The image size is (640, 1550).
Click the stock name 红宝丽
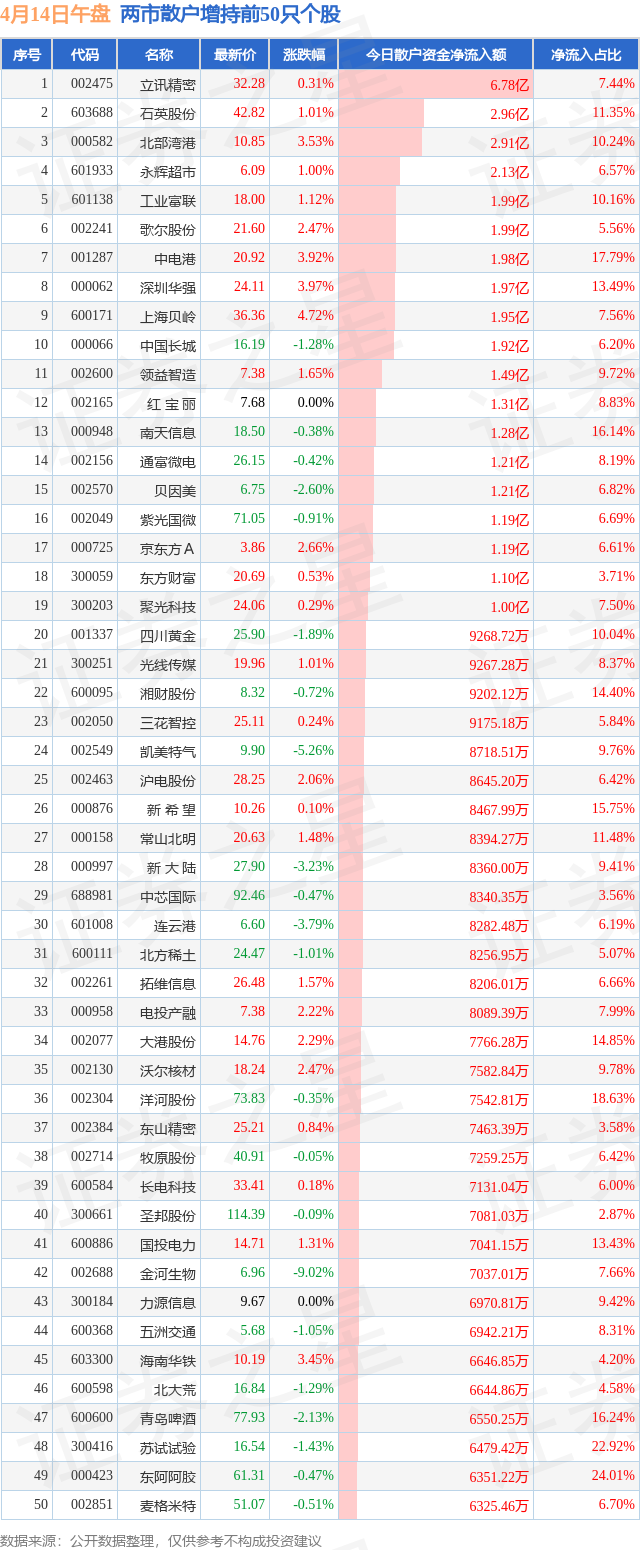[x=172, y=404]
